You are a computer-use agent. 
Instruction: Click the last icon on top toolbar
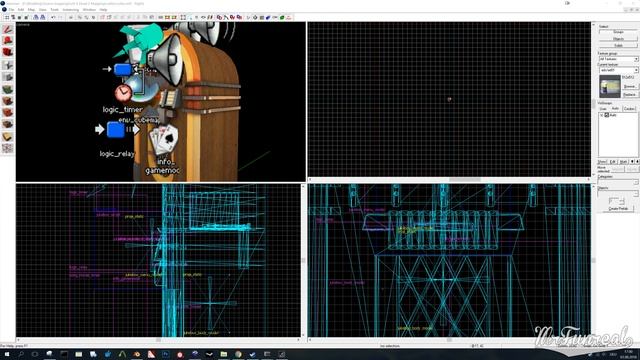[289, 17]
